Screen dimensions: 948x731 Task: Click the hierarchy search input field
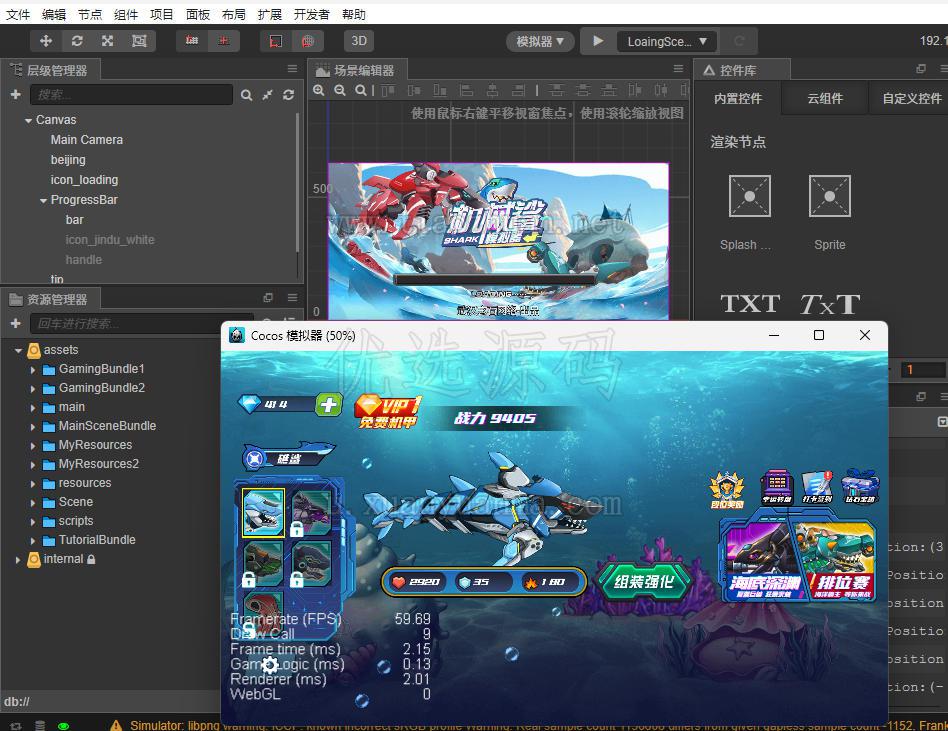(x=131, y=95)
